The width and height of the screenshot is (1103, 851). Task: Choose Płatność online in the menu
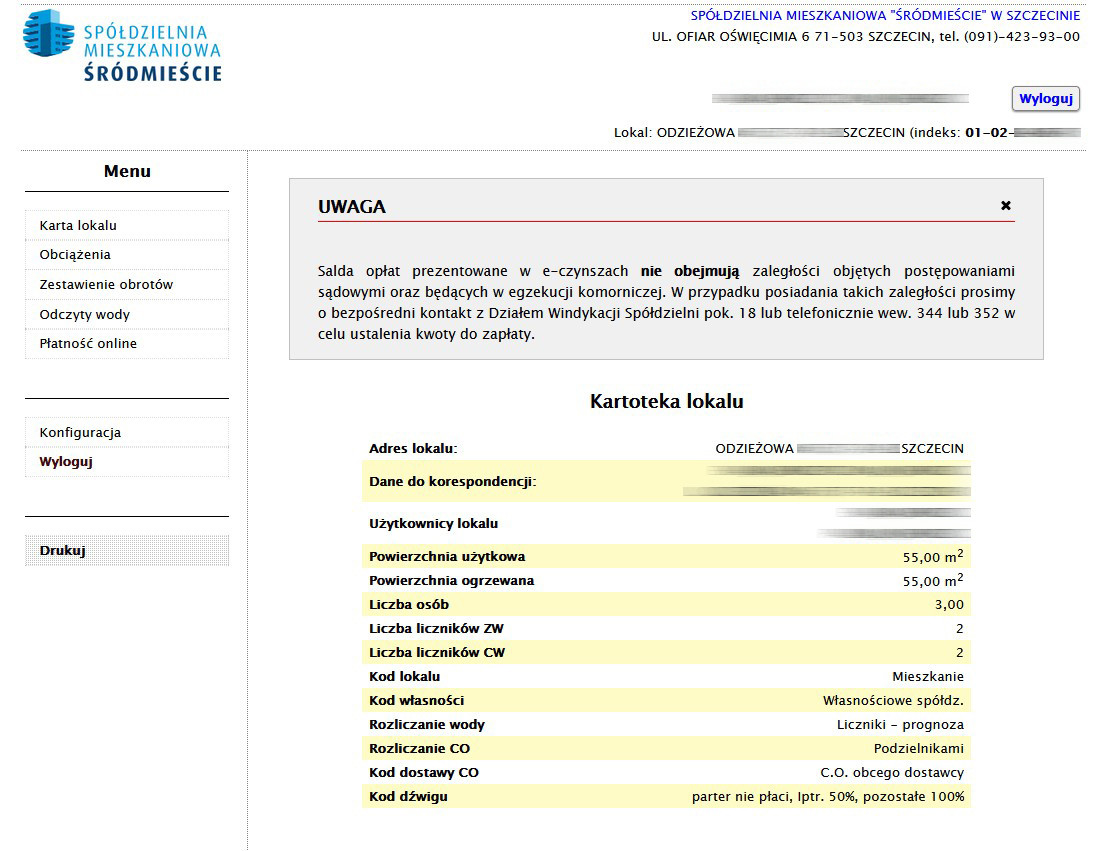click(x=88, y=344)
